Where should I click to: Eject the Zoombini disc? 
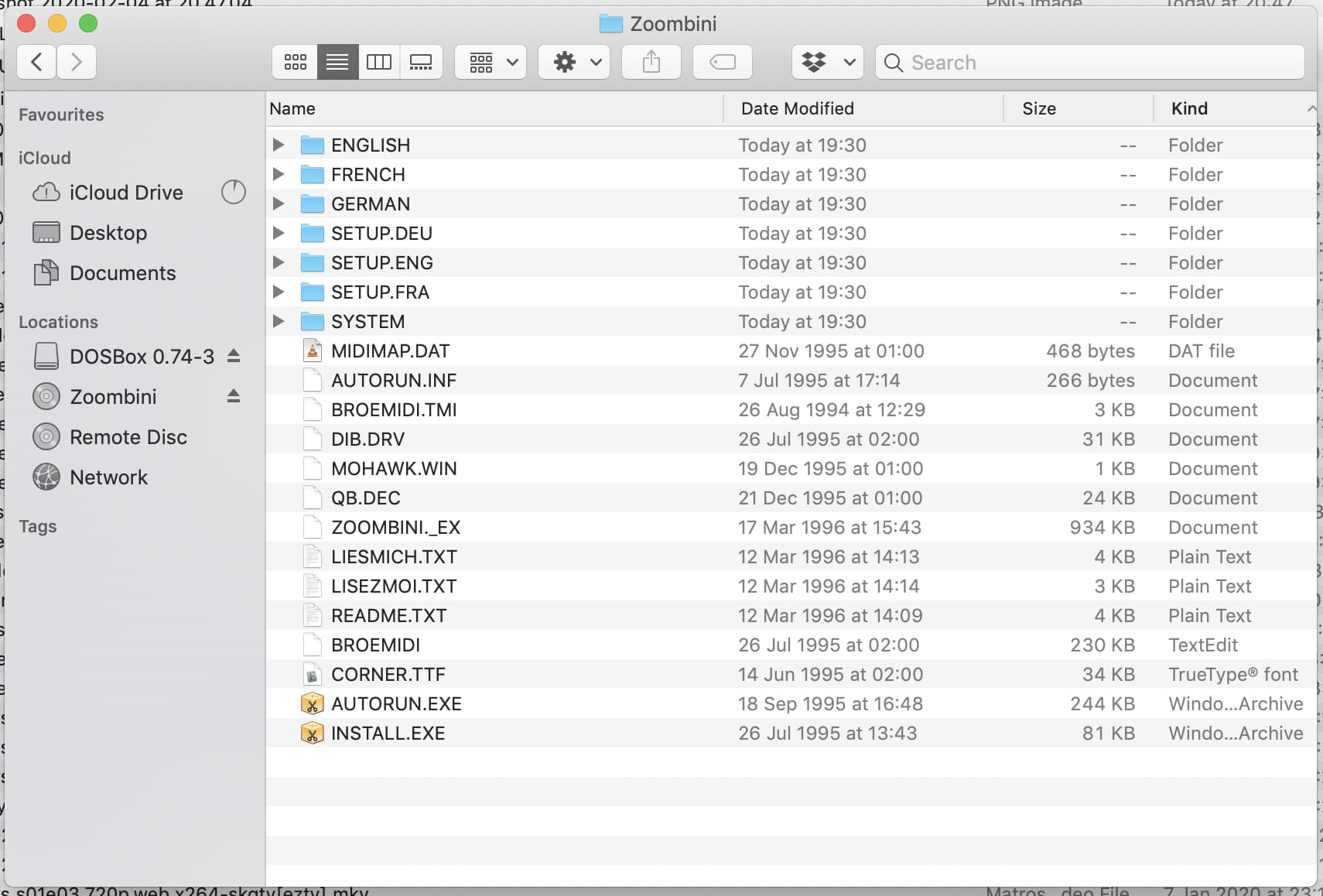click(234, 396)
